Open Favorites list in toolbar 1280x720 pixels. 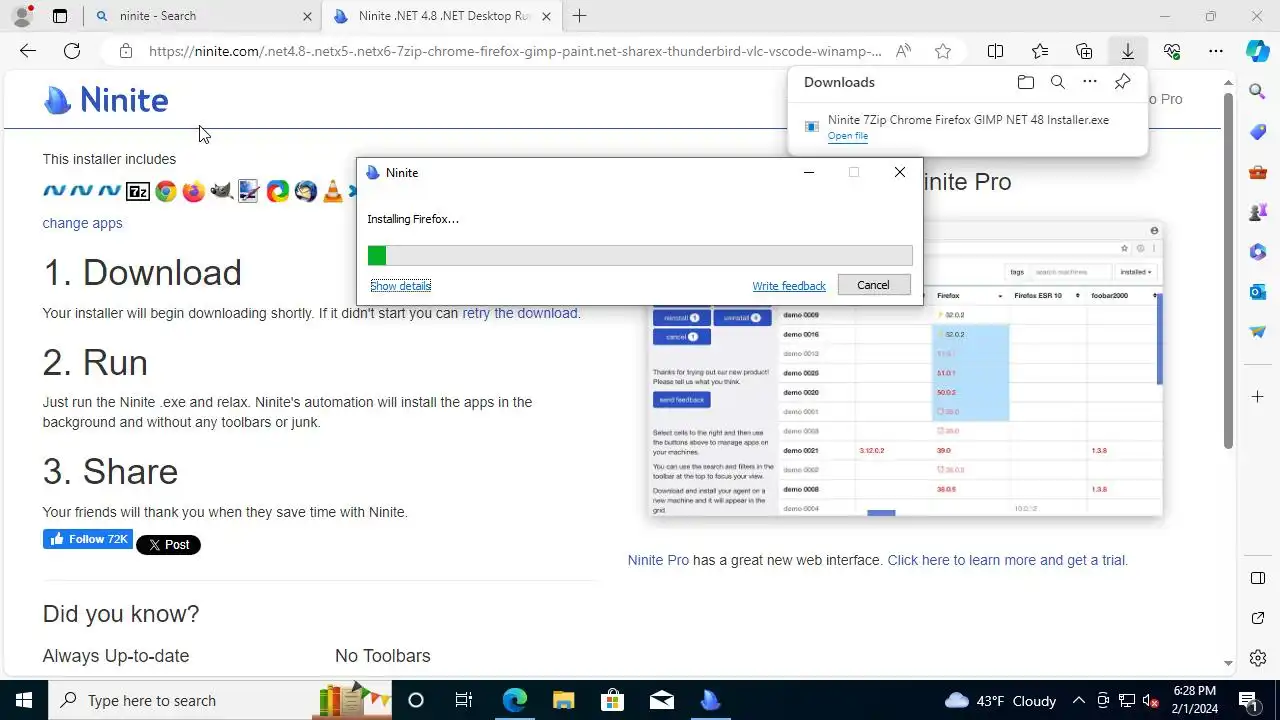coord(1040,51)
